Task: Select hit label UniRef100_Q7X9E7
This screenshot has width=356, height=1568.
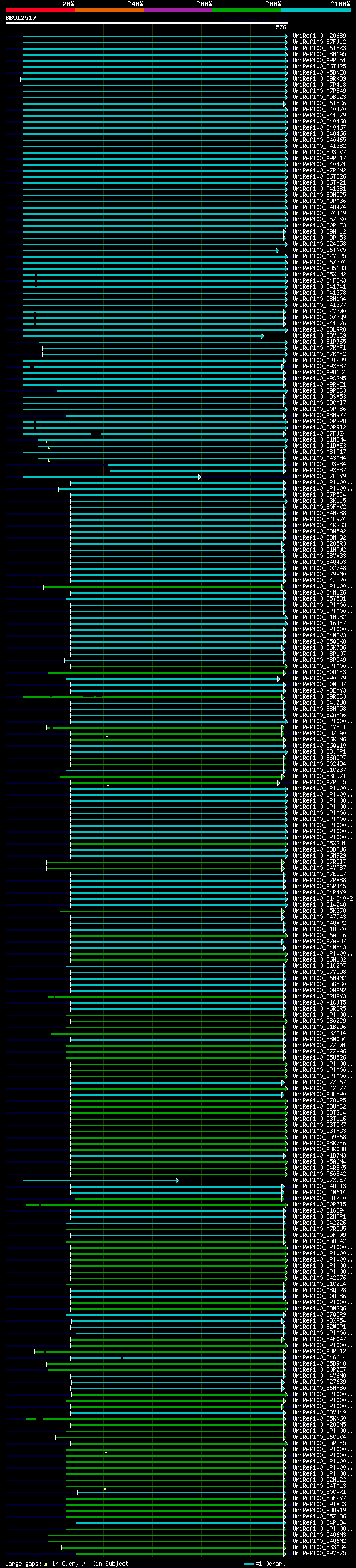Action: tap(319, 1180)
